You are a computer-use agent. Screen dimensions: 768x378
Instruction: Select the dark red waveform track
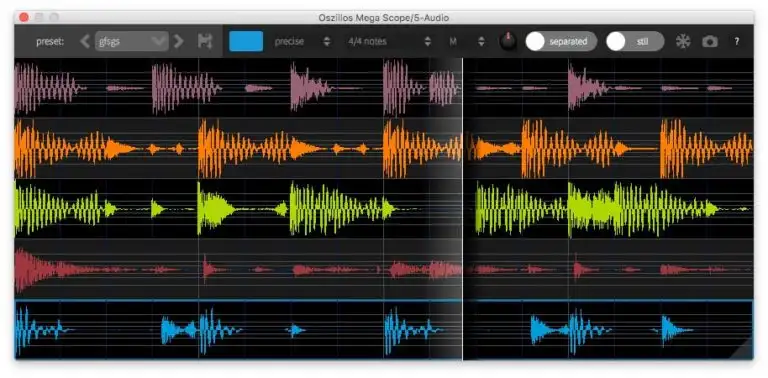point(384,269)
